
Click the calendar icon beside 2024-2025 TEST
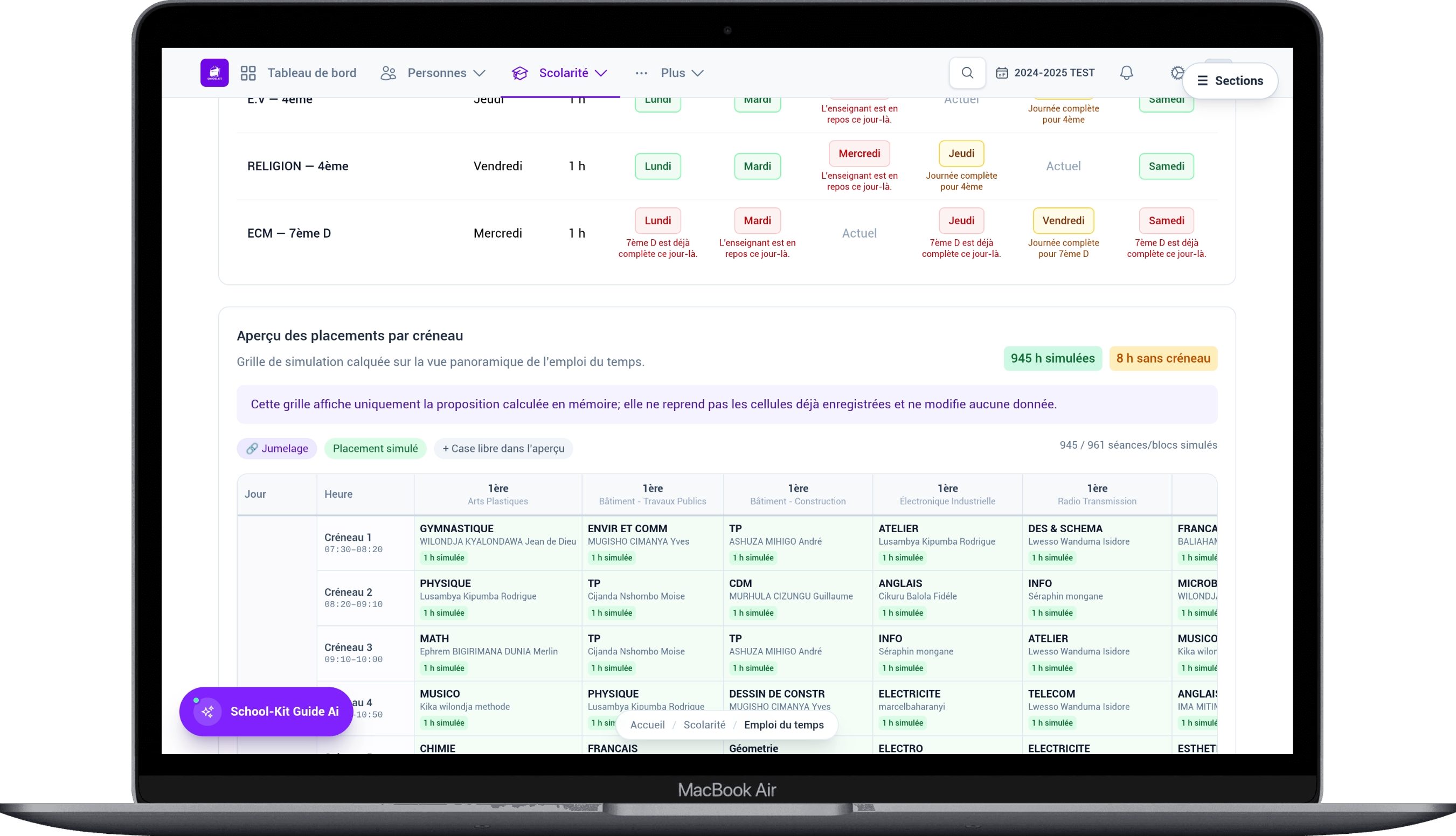1002,73
